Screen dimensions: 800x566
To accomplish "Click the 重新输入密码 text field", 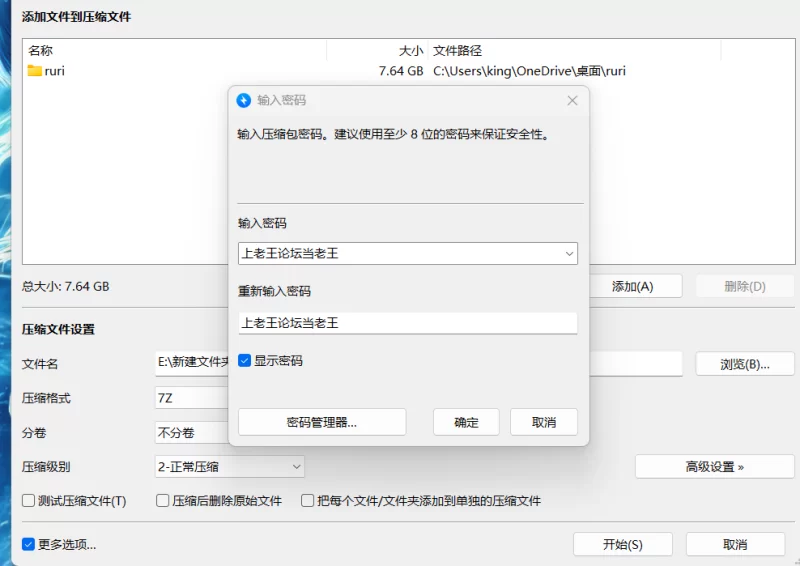I will (407, 323).
